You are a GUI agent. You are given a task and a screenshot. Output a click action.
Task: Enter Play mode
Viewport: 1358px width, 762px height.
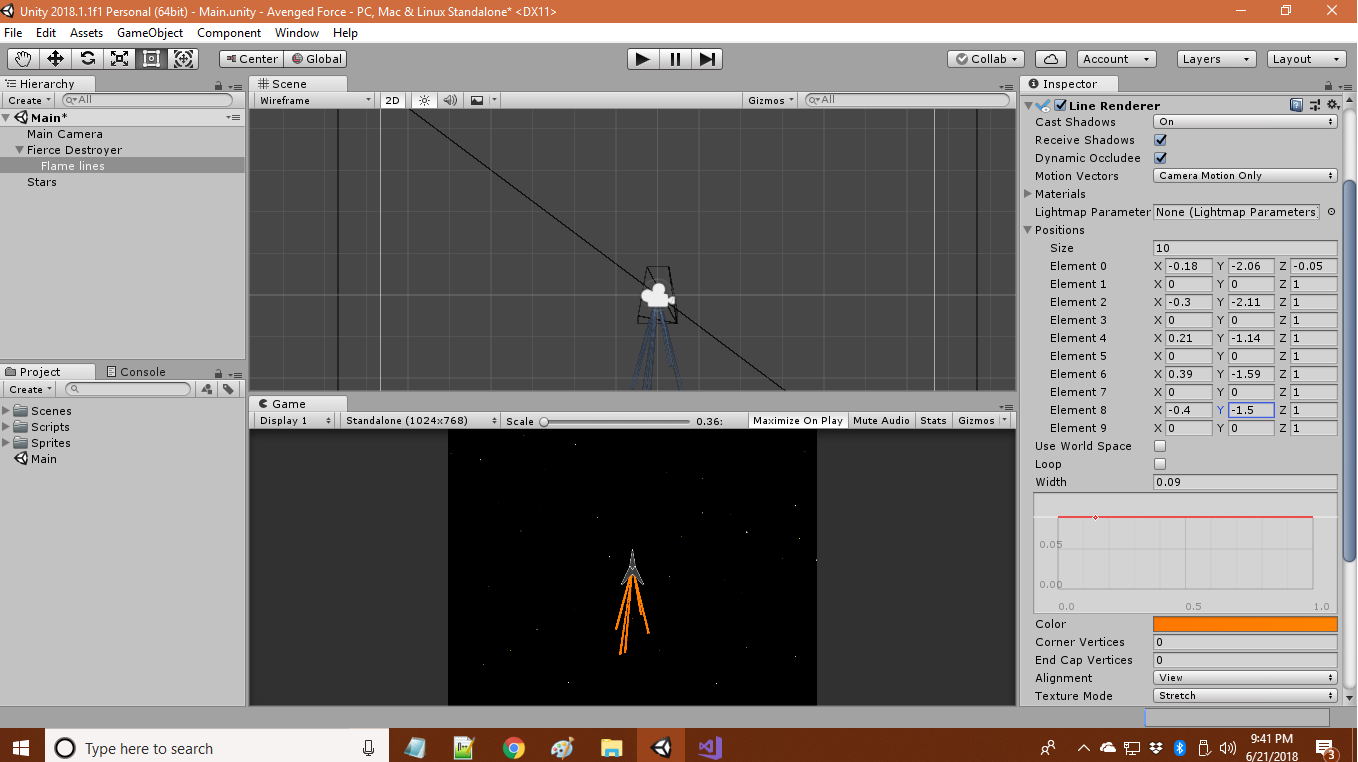pyautogui.click(x=643, y=58)
